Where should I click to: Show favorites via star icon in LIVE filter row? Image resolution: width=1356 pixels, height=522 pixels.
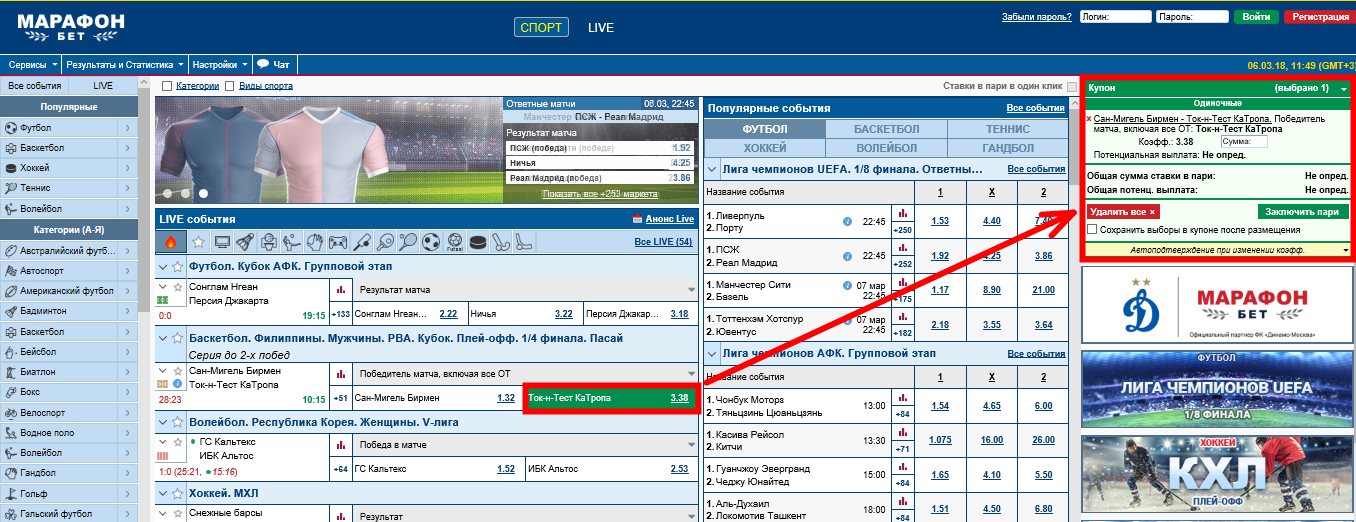click(198, 241)
